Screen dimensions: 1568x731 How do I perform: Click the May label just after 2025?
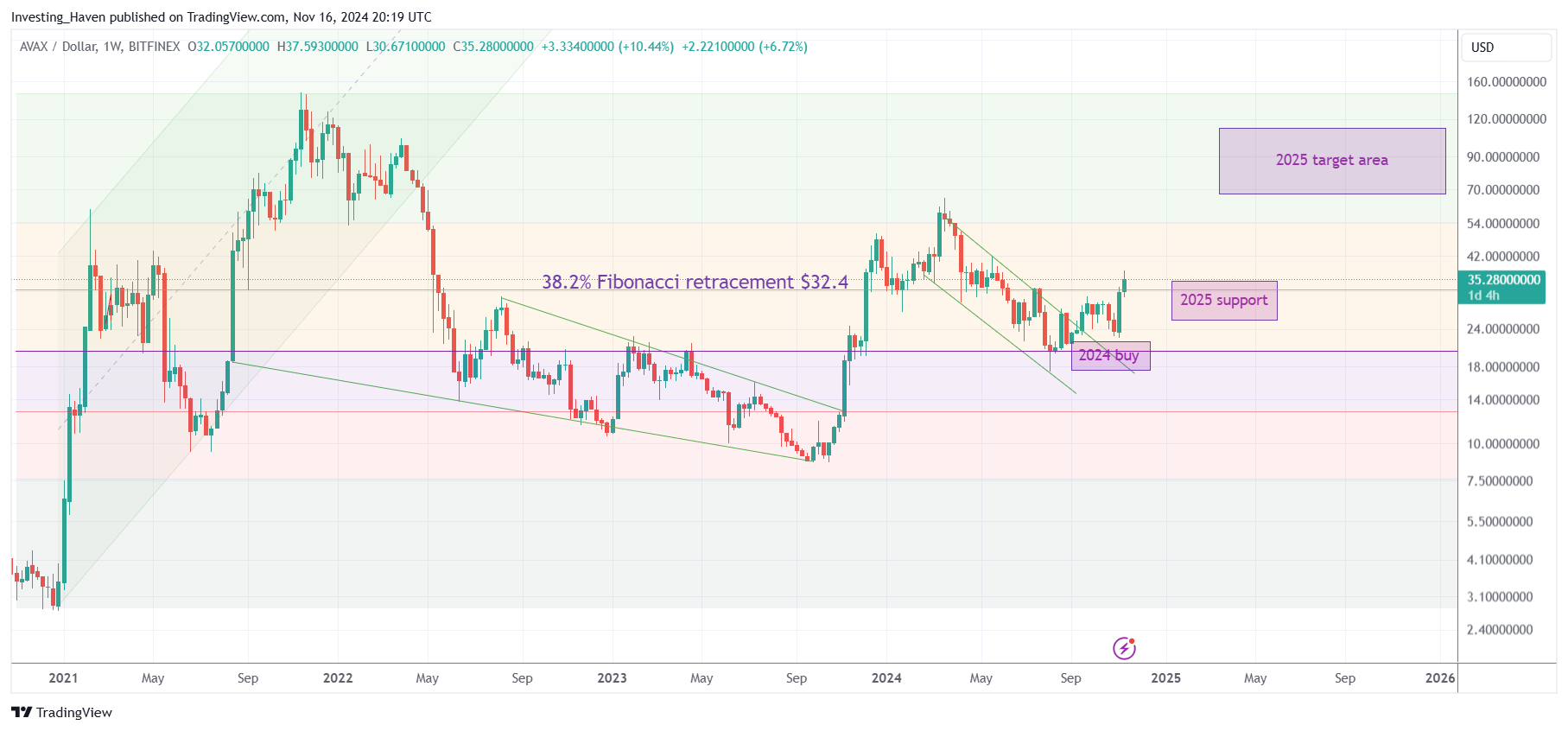point(1255,678)
